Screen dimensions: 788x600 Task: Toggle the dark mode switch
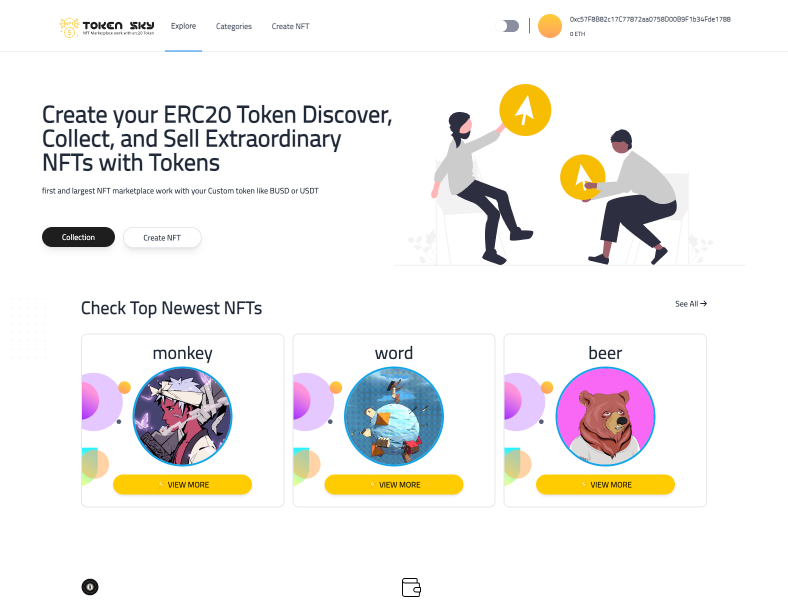click(507, 26)
